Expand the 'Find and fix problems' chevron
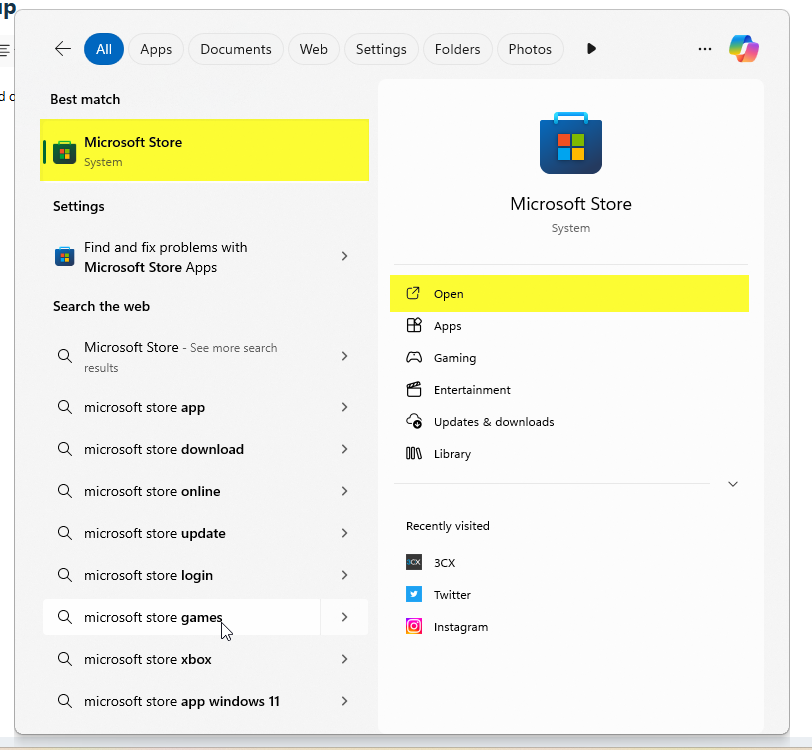 (344, 256)
